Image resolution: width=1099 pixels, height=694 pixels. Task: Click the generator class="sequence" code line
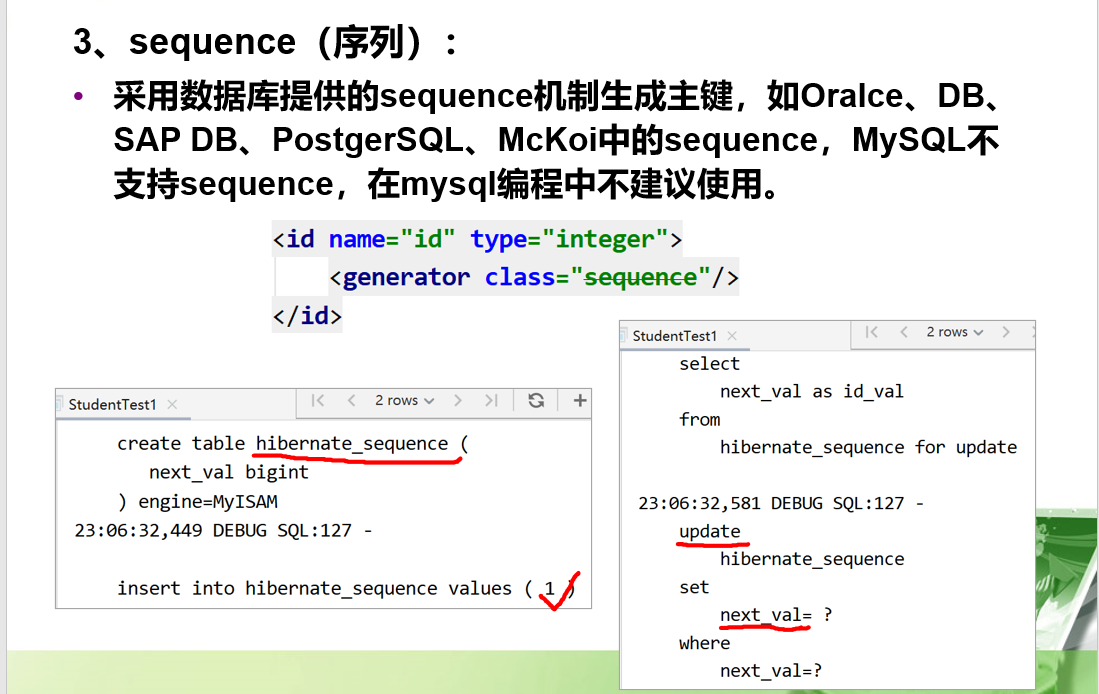(x=534, y=278)
